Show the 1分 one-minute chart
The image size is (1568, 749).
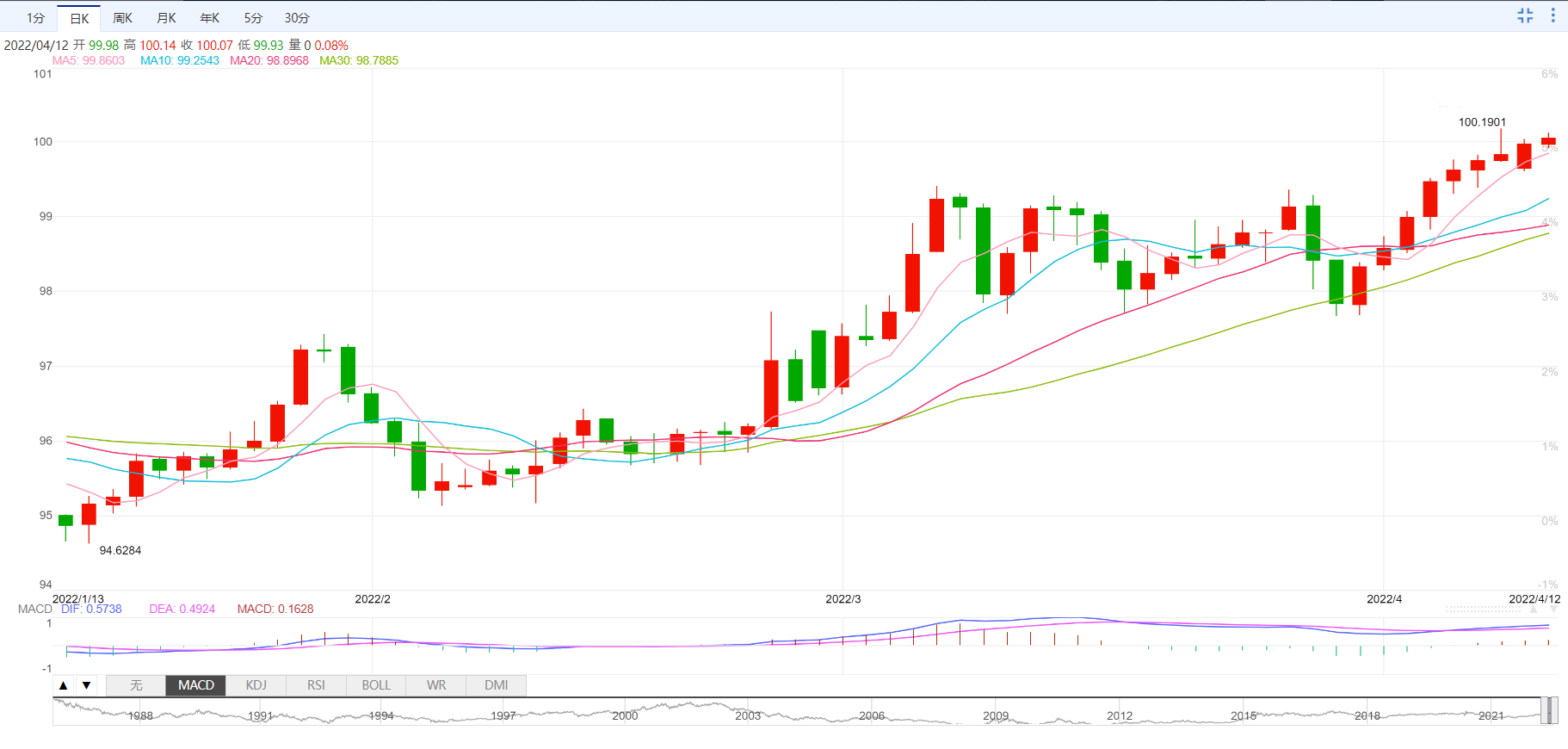(x=35, y=18)
